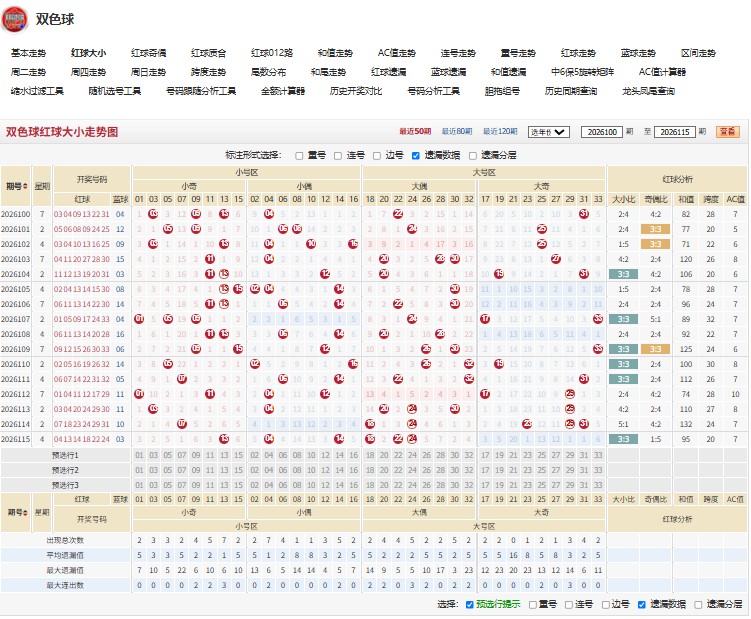Uncheck the 遗漏数据 checkbox at top
The width and height of the screenshot is (751, 619).
click(415, 156)
